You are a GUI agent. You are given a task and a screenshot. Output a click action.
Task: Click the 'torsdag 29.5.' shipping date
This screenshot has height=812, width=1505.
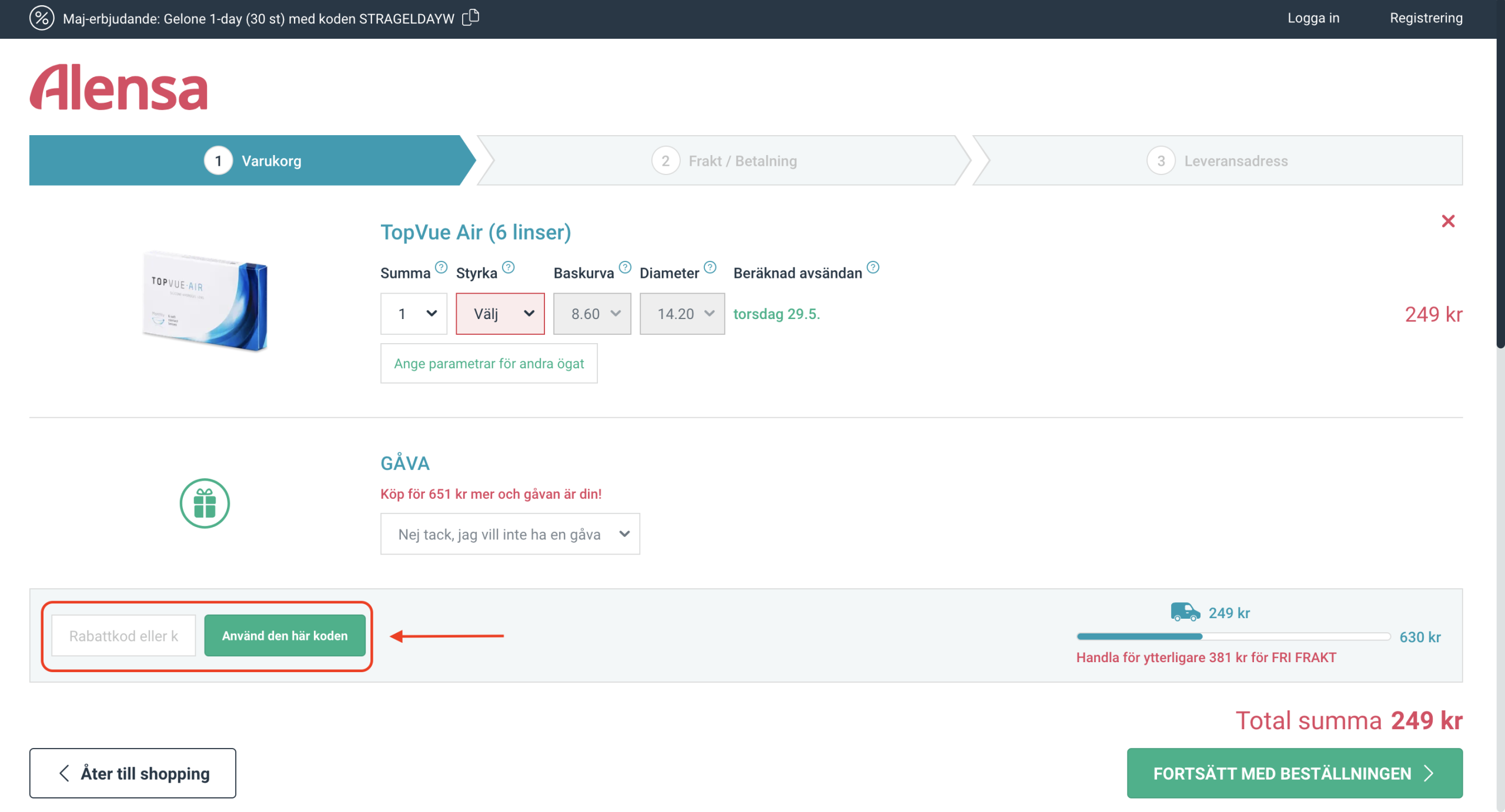point(777,314)
